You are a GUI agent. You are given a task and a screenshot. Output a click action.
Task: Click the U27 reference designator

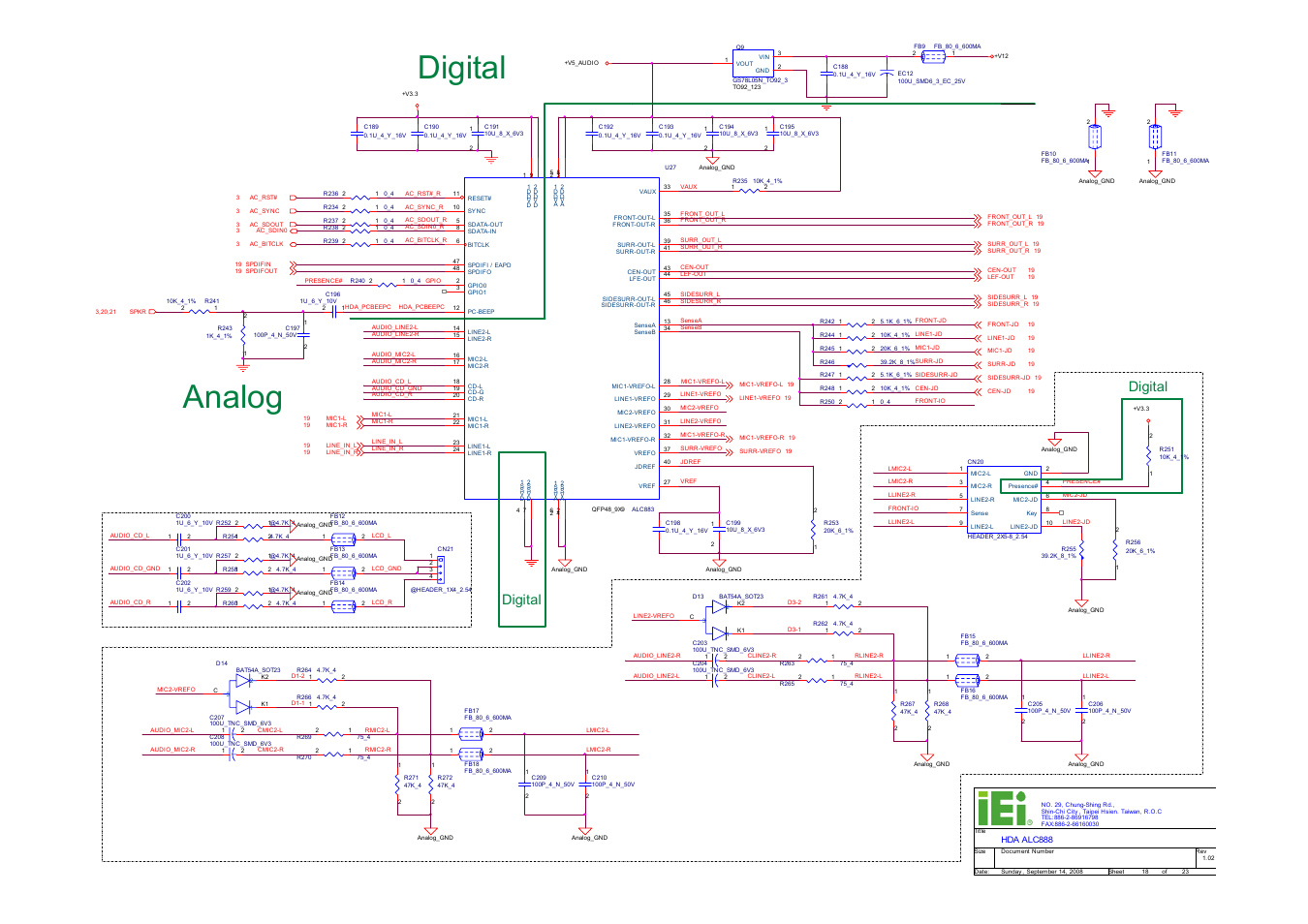point(670,168)
